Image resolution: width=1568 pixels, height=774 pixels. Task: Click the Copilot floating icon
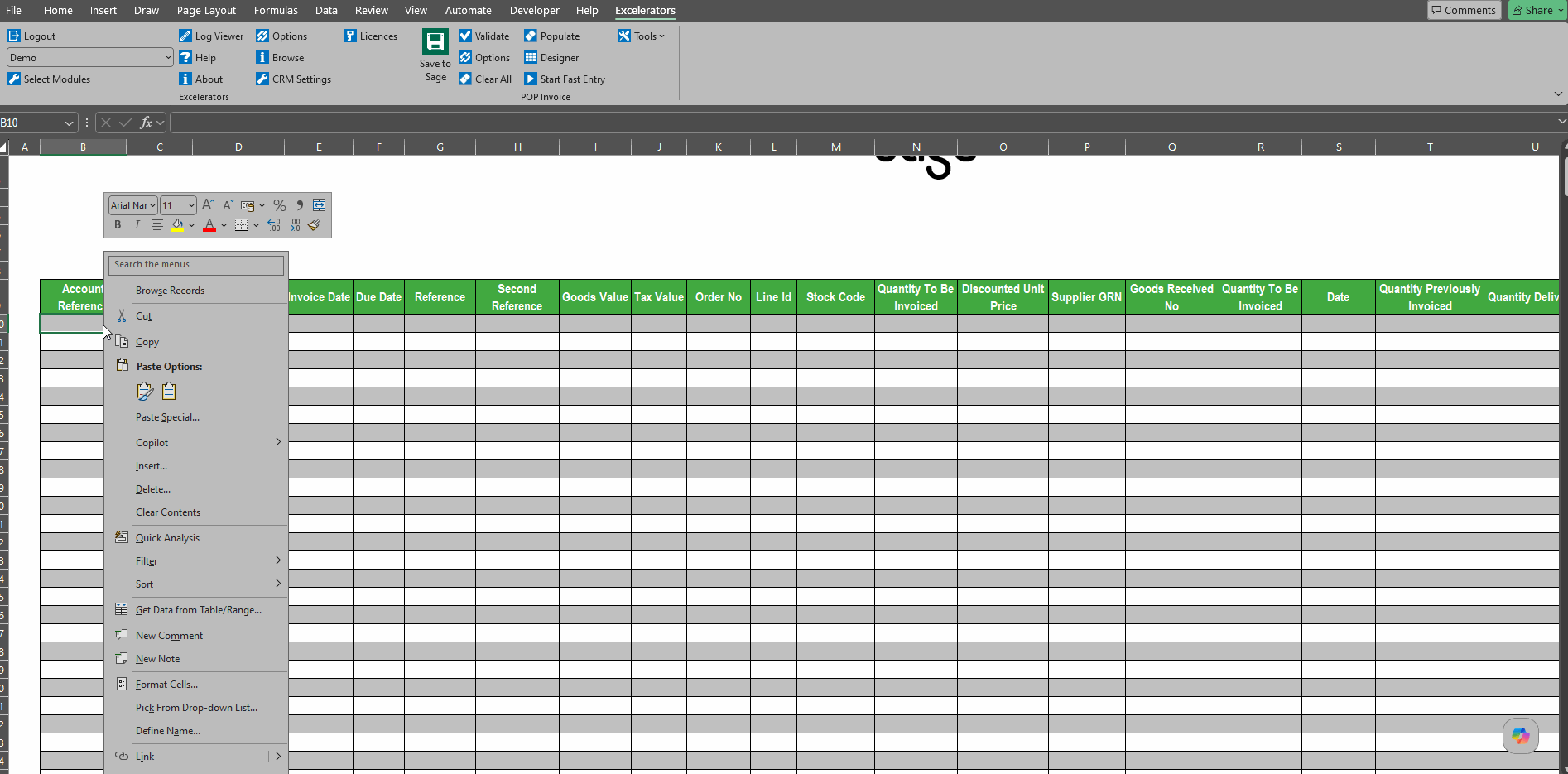(1520, 735)
